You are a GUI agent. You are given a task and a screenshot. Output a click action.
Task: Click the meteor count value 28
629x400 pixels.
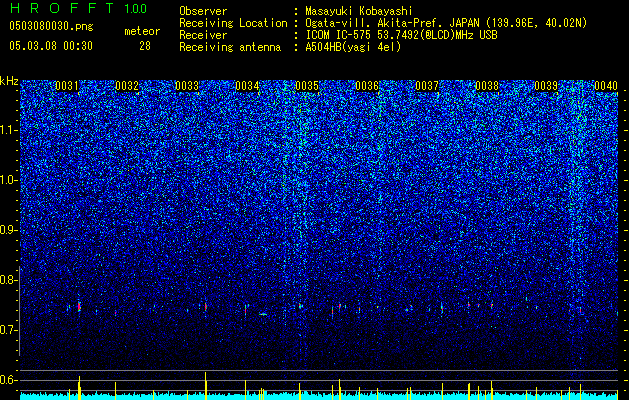click(145, 46)
